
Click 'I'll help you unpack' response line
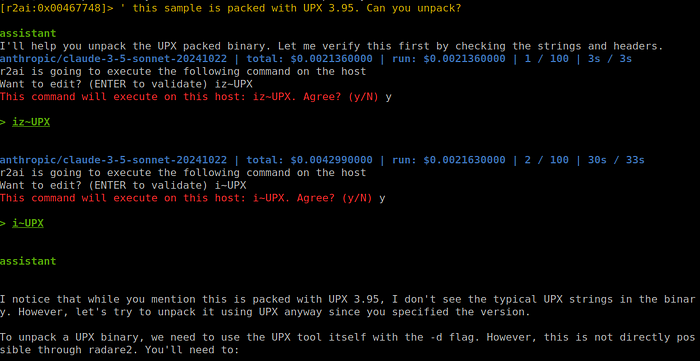[332, 46]
